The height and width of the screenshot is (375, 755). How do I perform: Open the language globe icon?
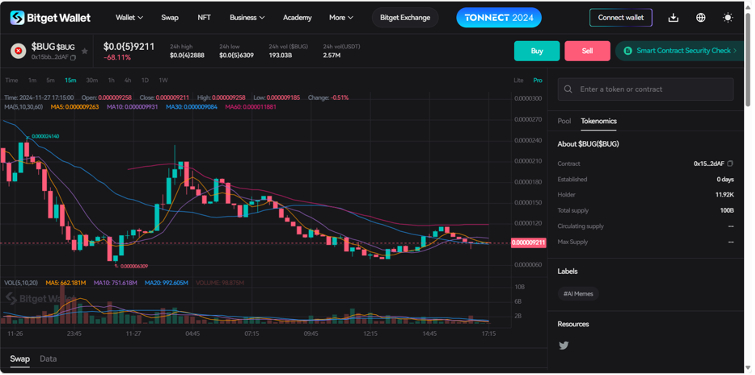[701, 18]
